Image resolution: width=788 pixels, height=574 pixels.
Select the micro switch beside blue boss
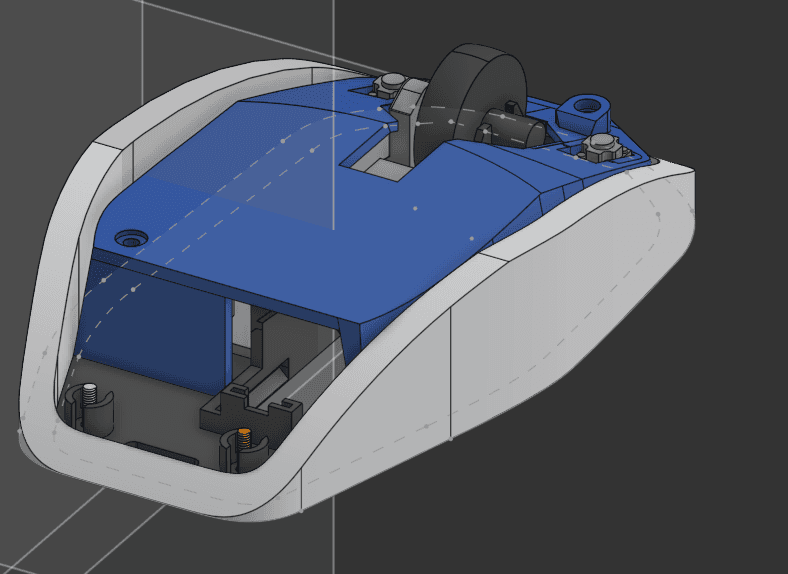click(x=599, y=148)
